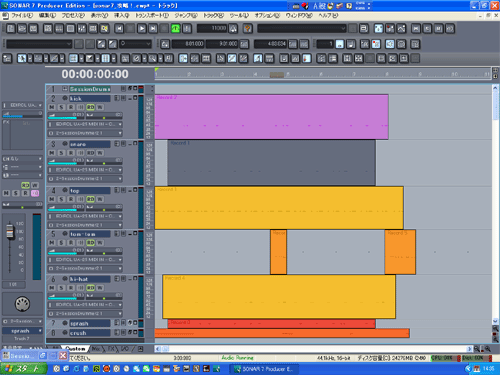The image size is (500, 375).
Task: Arm the snare track for recording
Action: (71, 153)
